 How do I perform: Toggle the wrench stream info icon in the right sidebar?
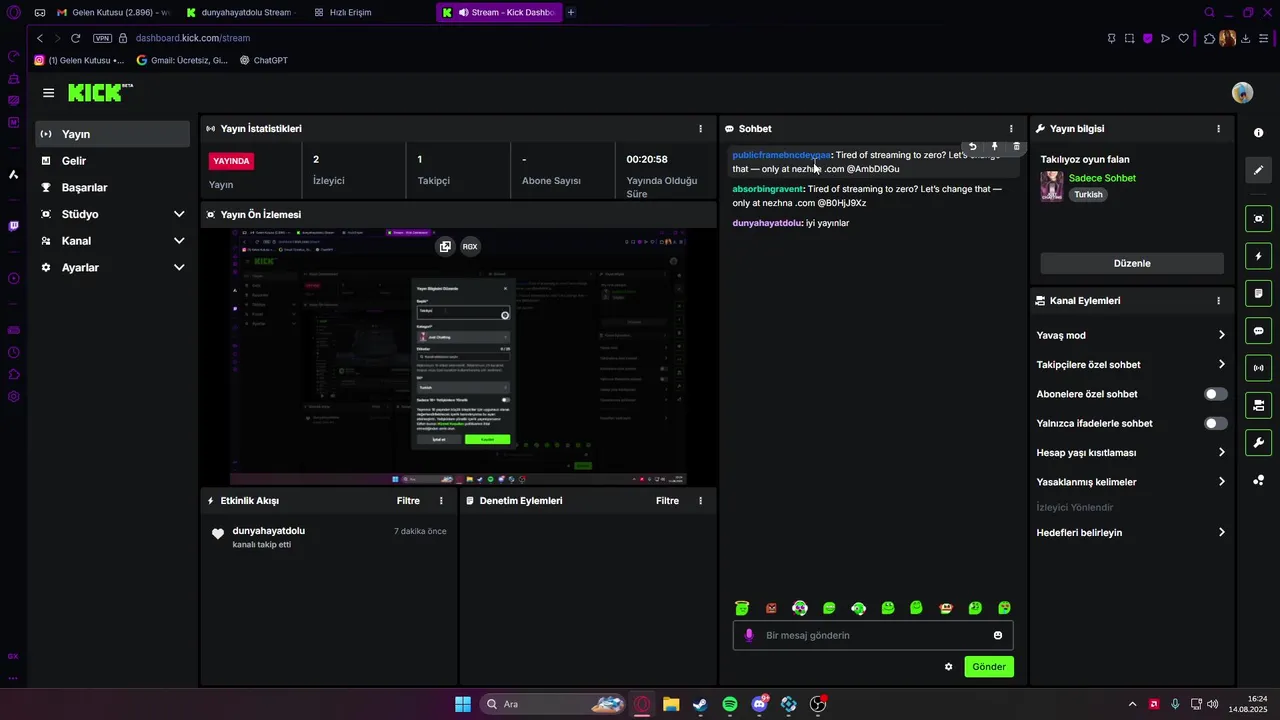coord(1258,442)
